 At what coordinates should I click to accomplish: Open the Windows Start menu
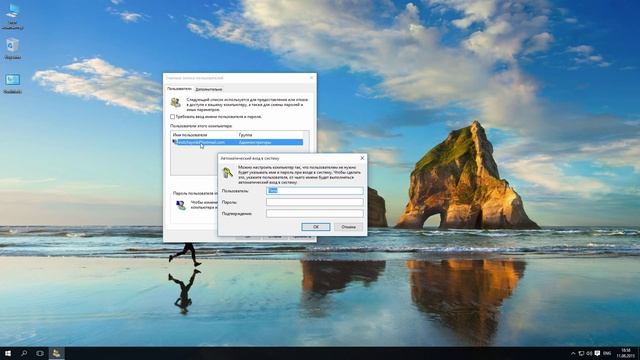point(7,353)
